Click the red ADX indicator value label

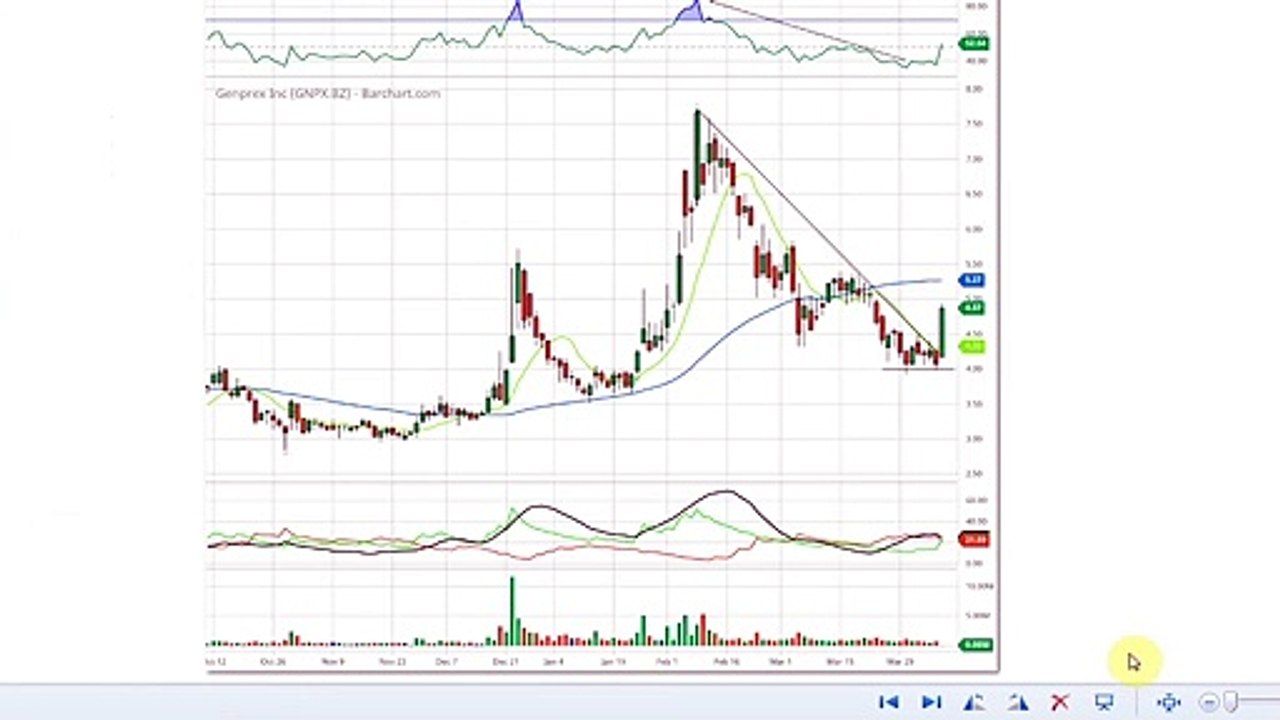[x=972, y=539]
